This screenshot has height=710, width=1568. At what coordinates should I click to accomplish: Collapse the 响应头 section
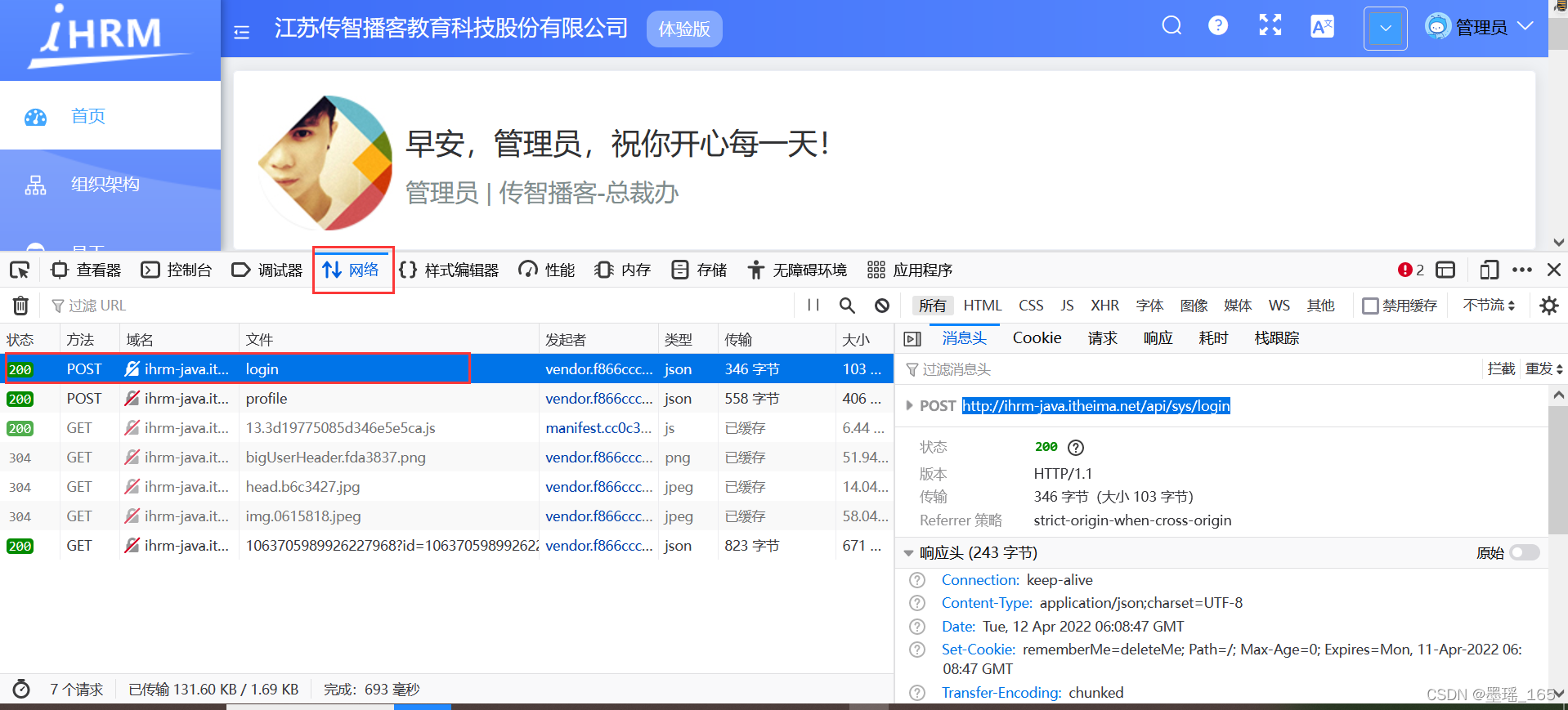click(908, 553)
